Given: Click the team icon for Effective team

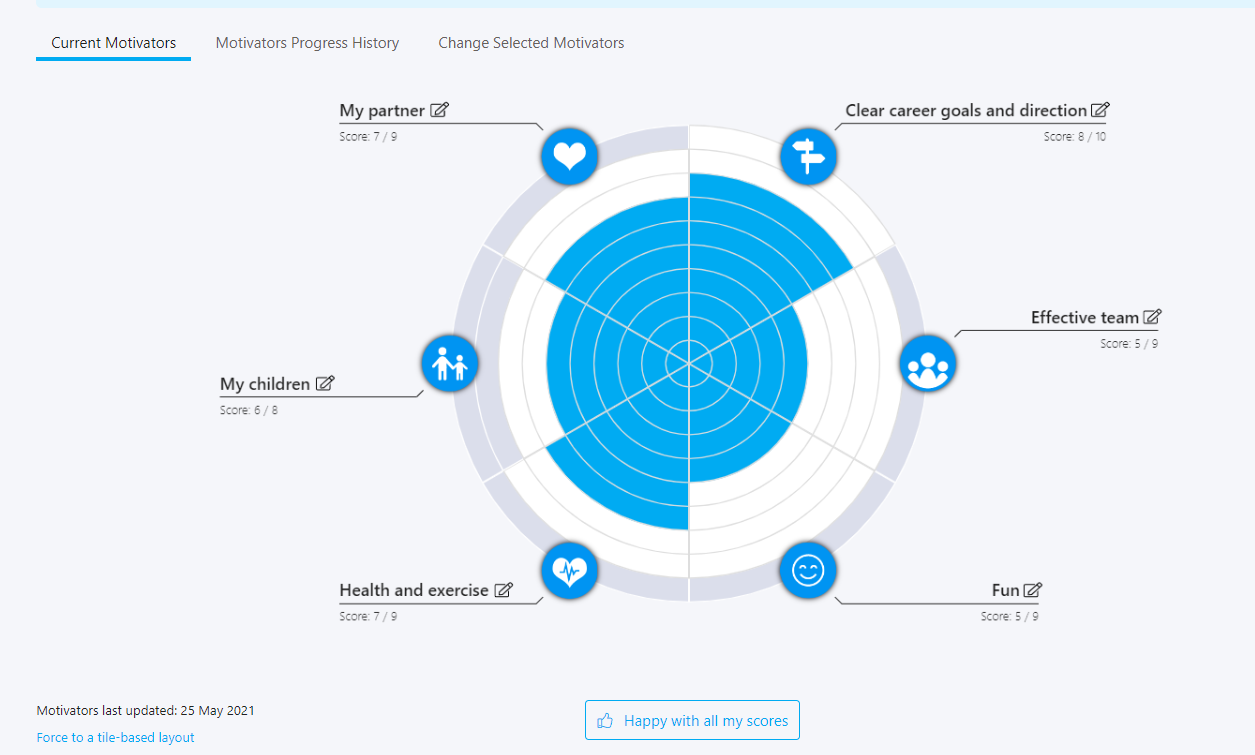Looking at the screenshot, I should (928, 363).
